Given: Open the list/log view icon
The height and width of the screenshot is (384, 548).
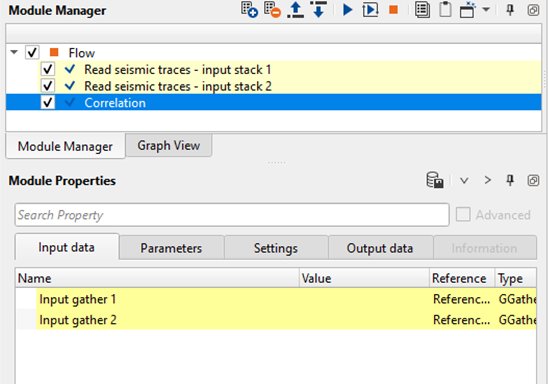Looking at the screenshot, I should [423, 10].
